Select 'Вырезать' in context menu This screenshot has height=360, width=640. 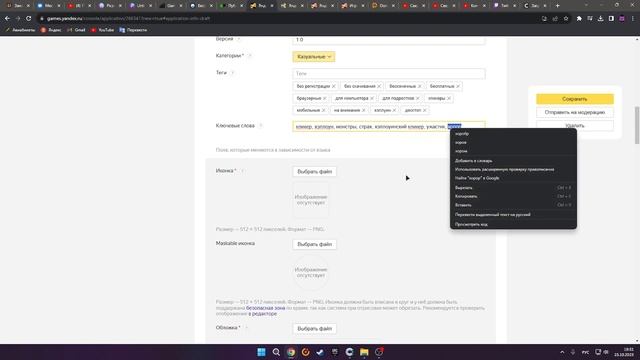(x=513, y=188)
